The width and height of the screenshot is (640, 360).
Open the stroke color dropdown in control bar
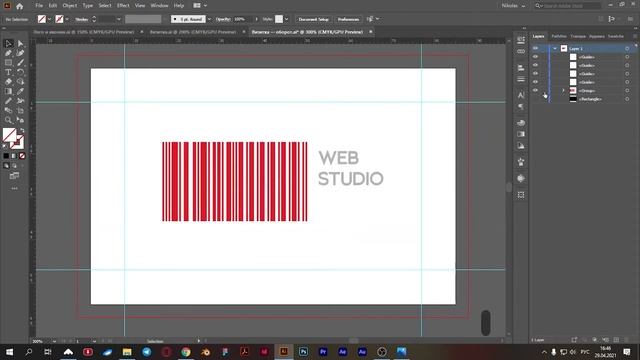click(x=67, y=19)
